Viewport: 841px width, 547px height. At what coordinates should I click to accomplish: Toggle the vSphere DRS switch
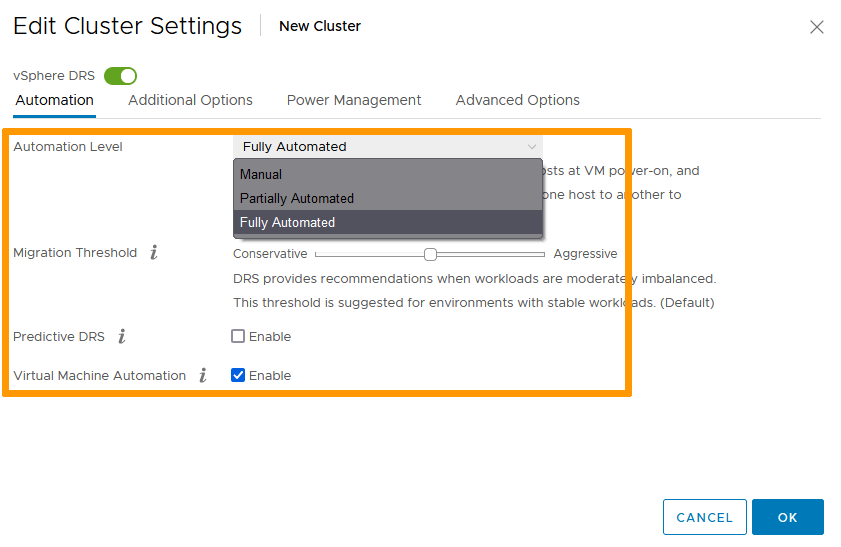click(x=120, y=76)
